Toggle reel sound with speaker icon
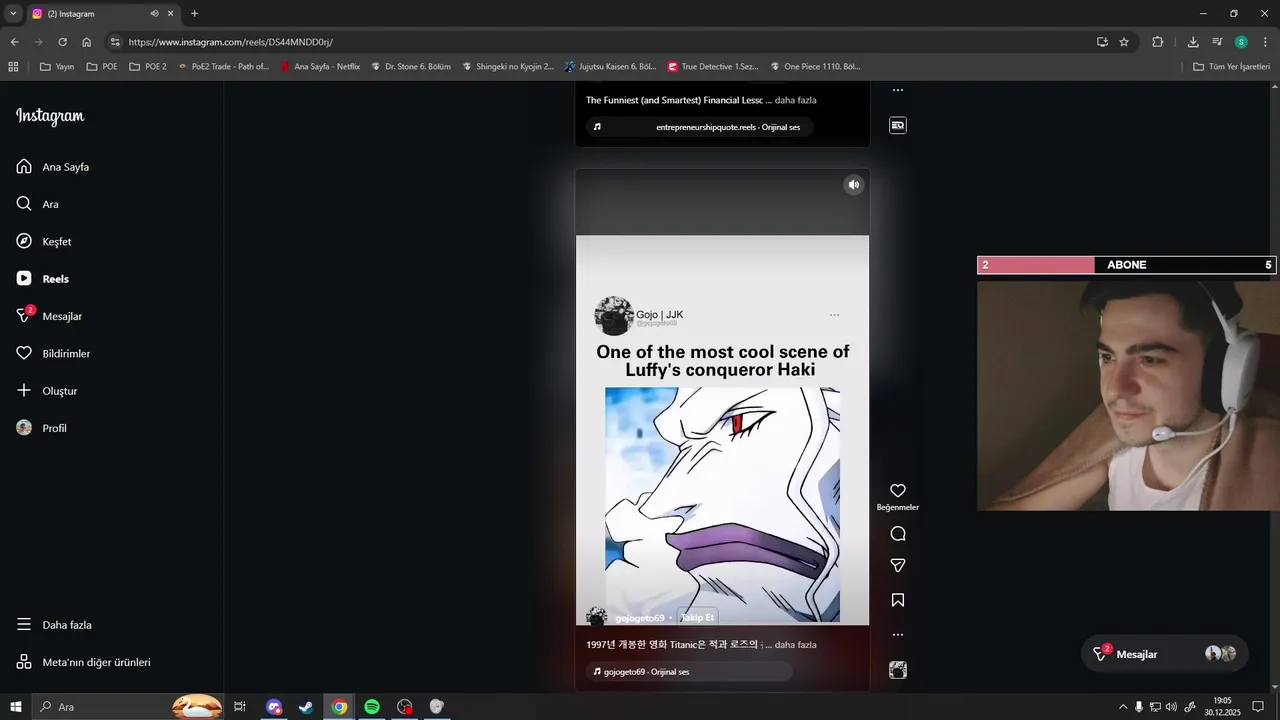 pos(854,185)
